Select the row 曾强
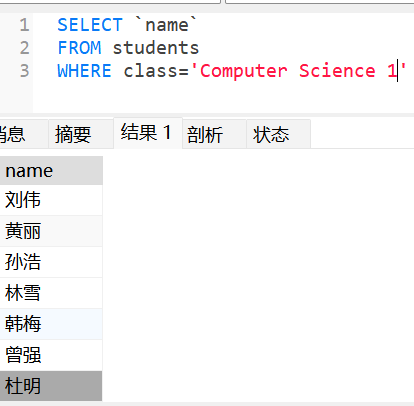The height and width of the screenshot is (406, 414). 51,355
